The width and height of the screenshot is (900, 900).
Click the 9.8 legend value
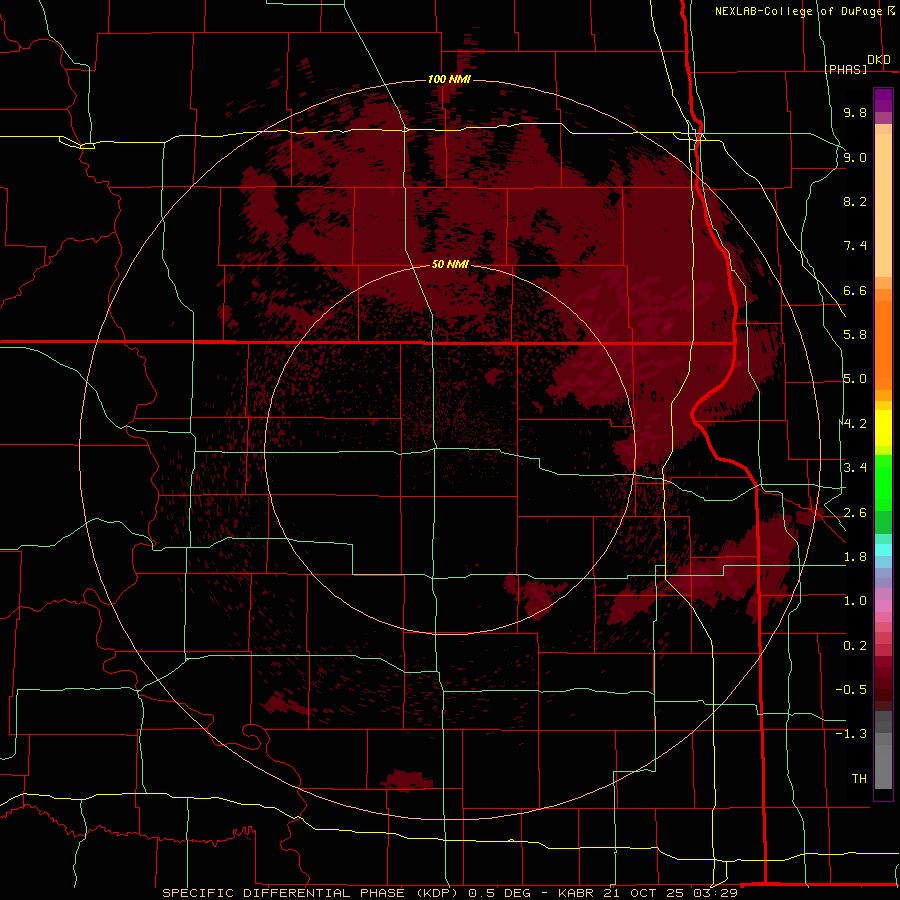tap(855, 112)
